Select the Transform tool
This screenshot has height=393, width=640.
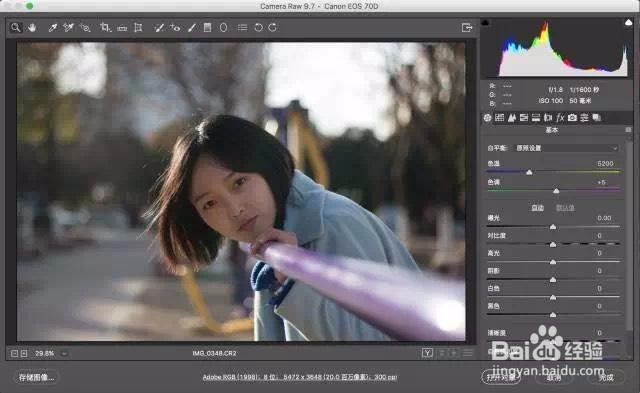138,28
